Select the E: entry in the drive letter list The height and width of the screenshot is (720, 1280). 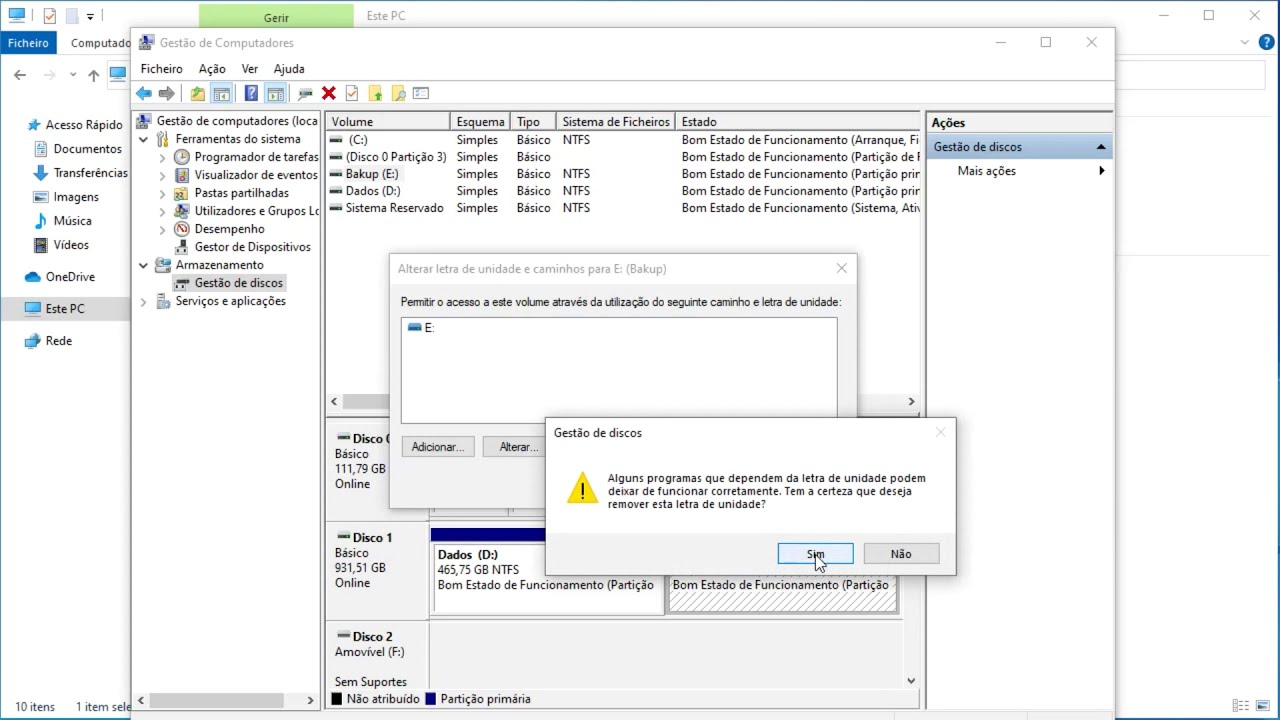pos(421,328)
